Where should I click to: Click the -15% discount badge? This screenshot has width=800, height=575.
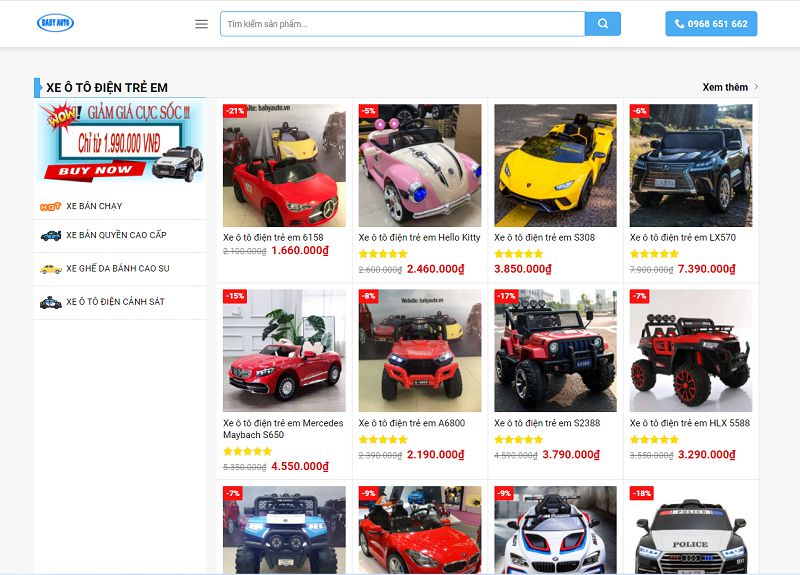(x=235, y=296)
